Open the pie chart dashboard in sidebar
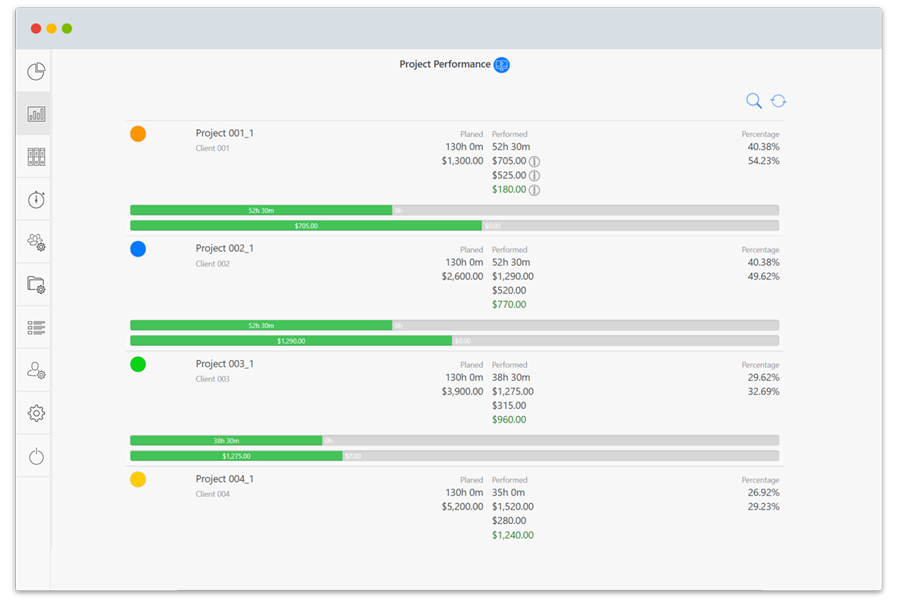The image size is (900, 600). coord(36,72)
